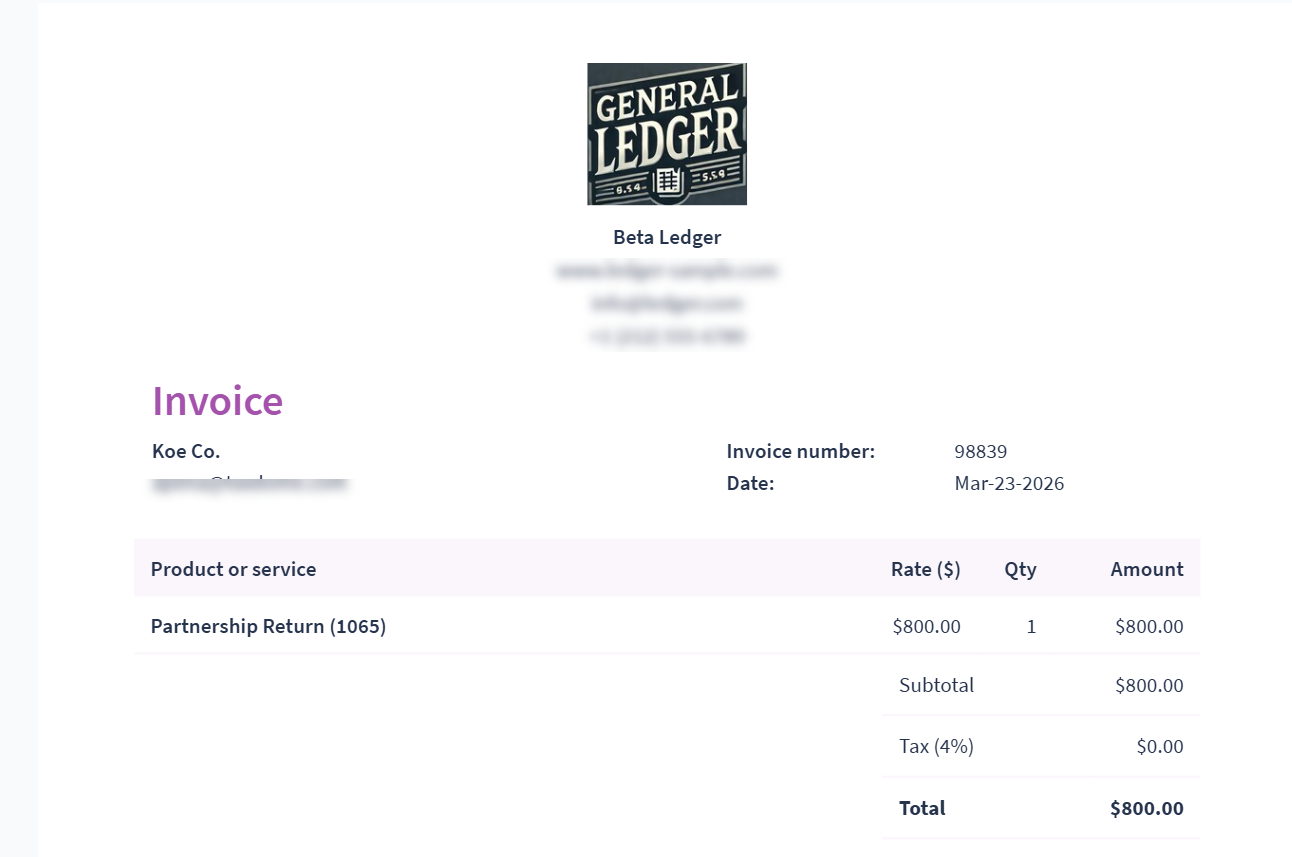Click the General Ledger logo image
This screenshot has width=1292, height=857.
coord(667,134)
